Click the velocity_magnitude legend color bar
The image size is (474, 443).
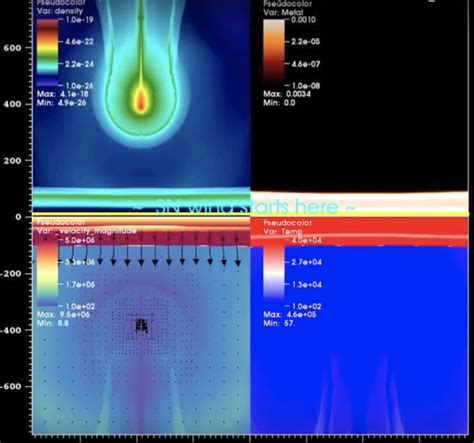[47, 273]
